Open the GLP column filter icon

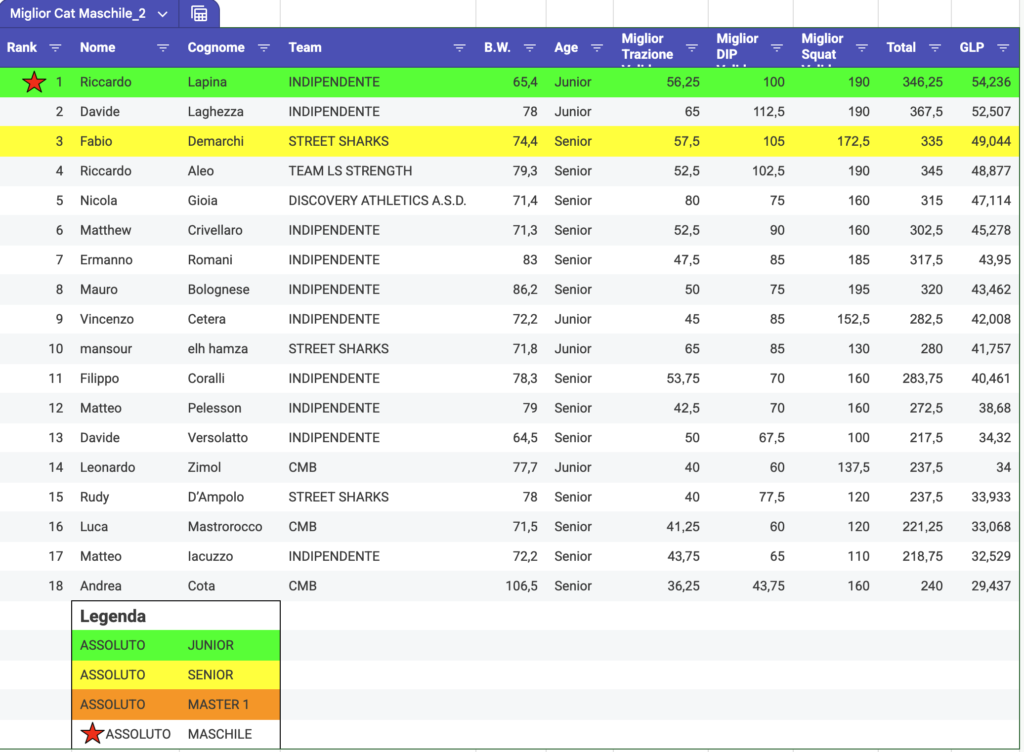[1003, 48]
